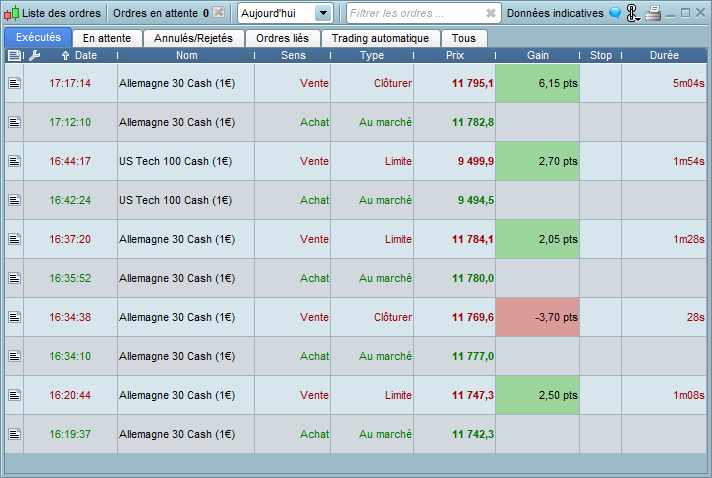This screenshot has width=712, height=478.
Task: Open details icon for 16:42:24 order
Action: pyautogui.click(x=15, y=200)
